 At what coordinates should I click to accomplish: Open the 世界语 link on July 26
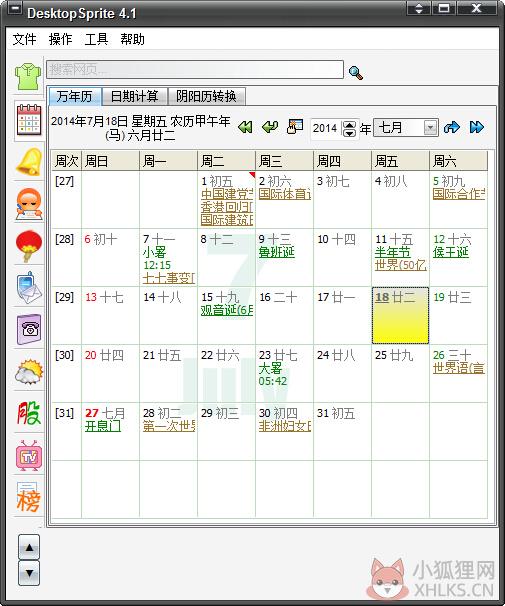click(459, 368)
